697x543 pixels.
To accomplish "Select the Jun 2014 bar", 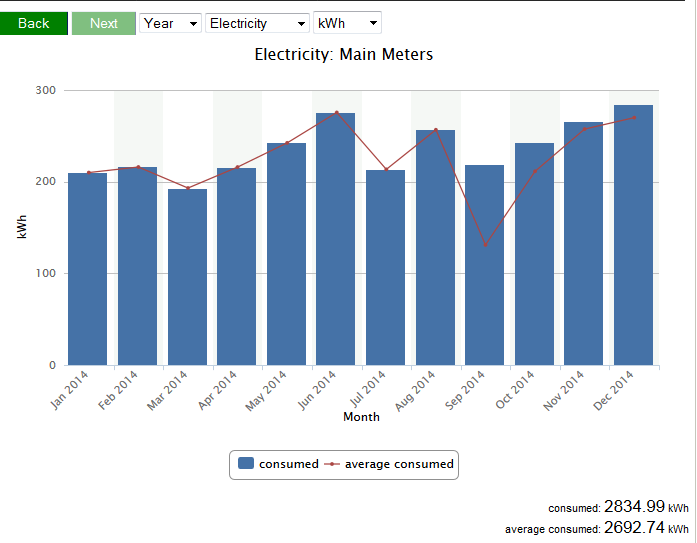I will 335,240.
